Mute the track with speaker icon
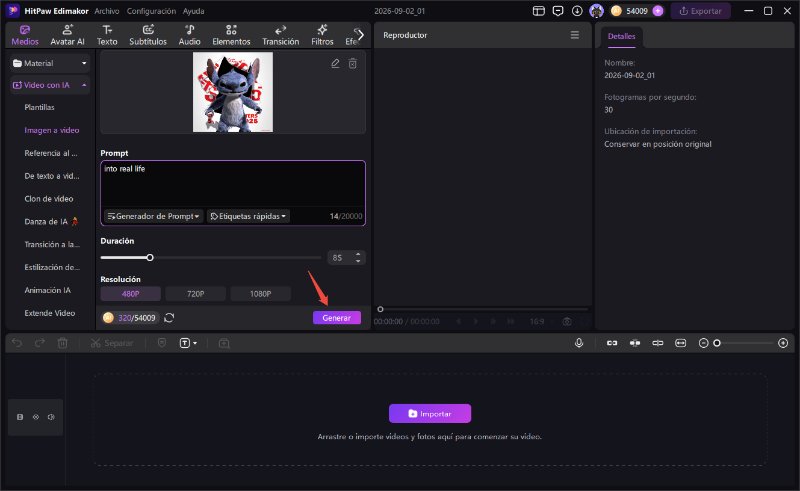Viewport: 800px width, 491px height. coord(51,417)
